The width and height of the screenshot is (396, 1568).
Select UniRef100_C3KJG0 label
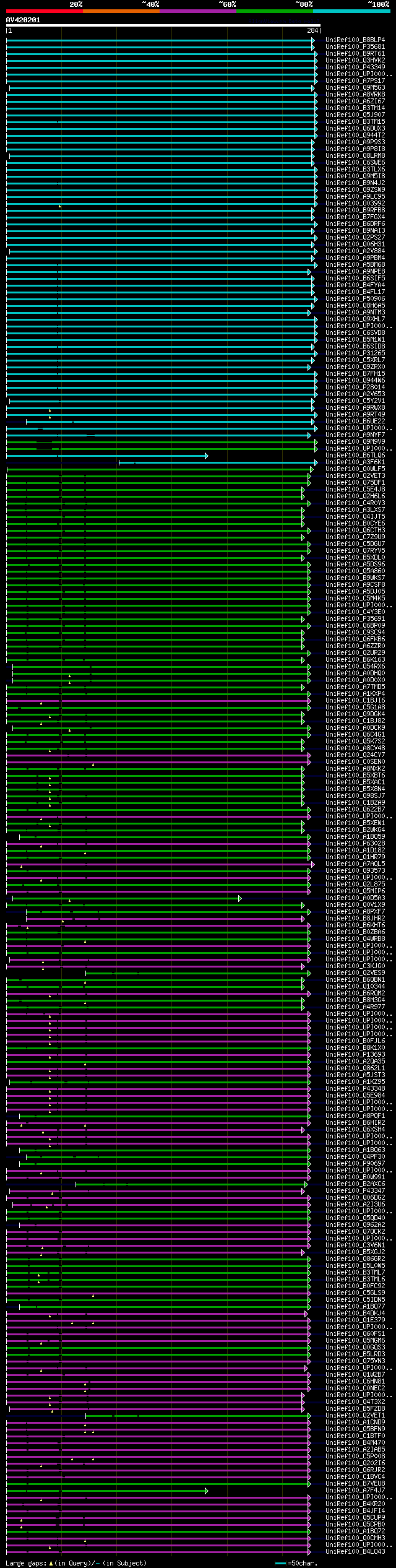pyautogui.click(x=355, y=966)
